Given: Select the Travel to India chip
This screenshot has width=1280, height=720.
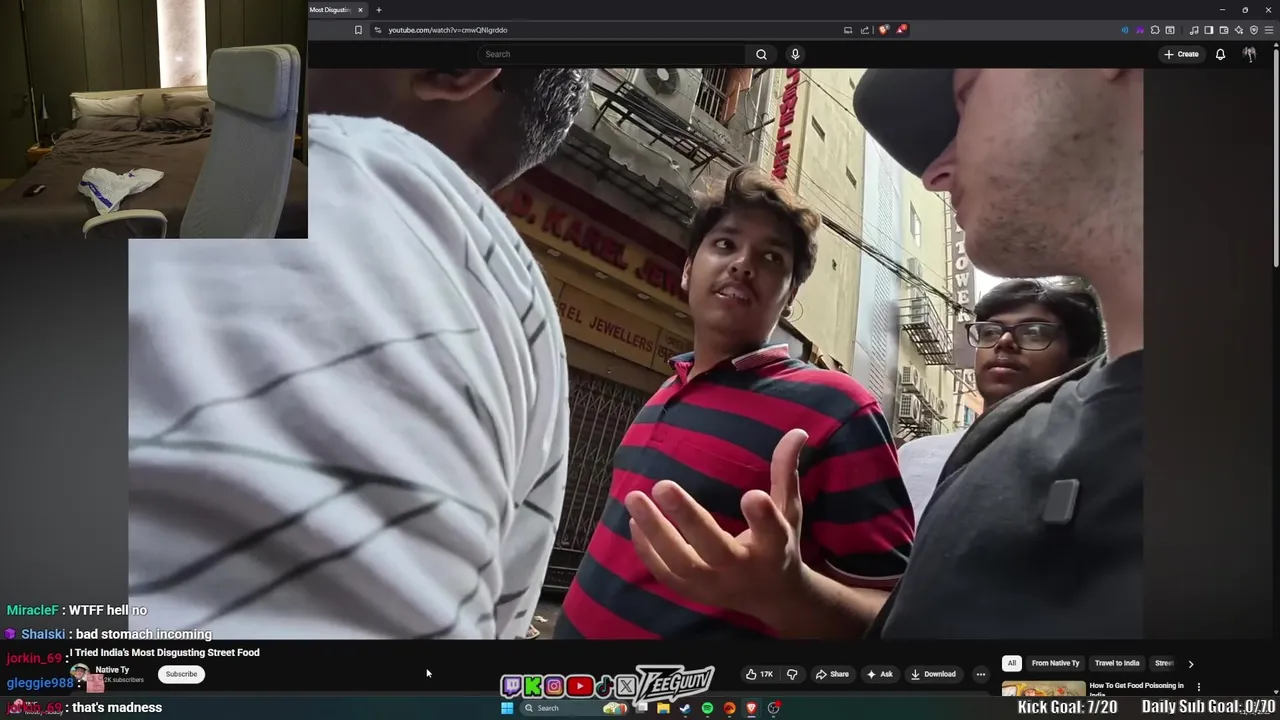Looking at the screenshot, I should coord(1117,663).
